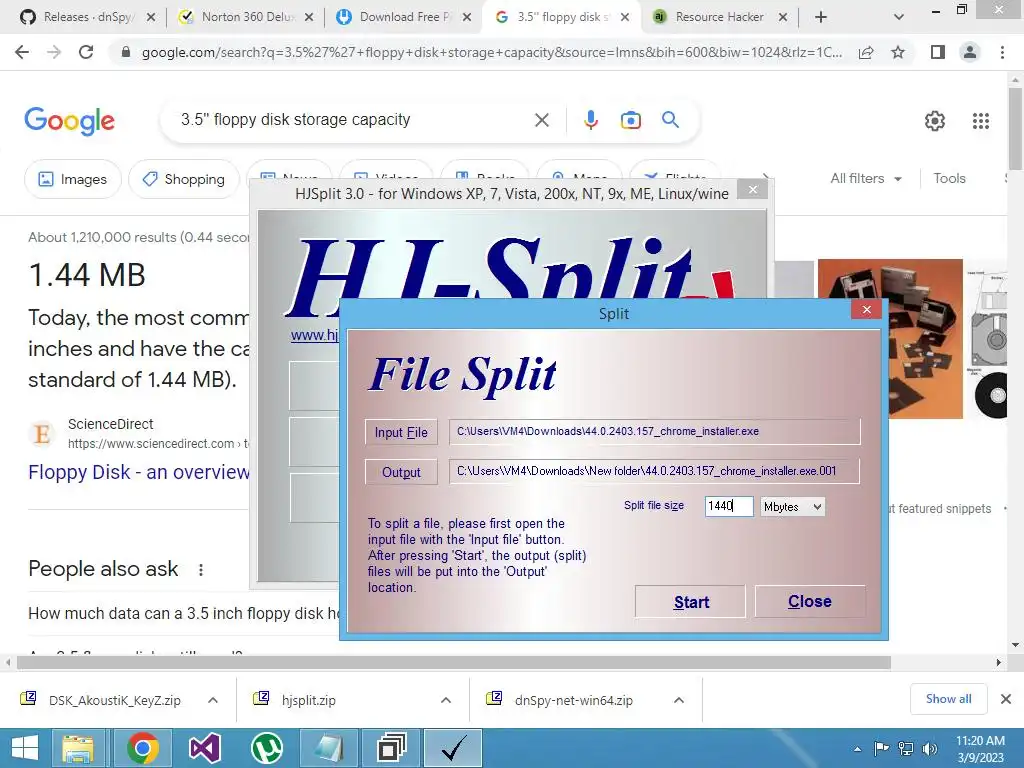
Task: Share this page from address bar
Action: point(866,52)
